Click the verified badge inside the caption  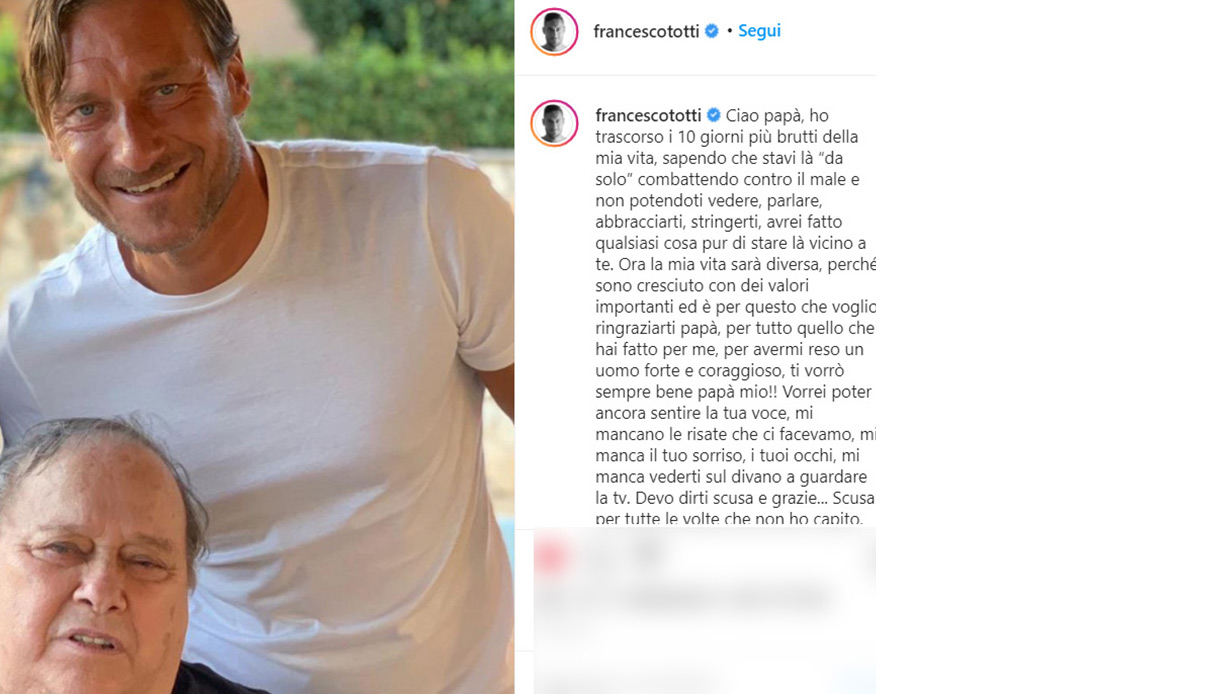[x=714, y=115]
